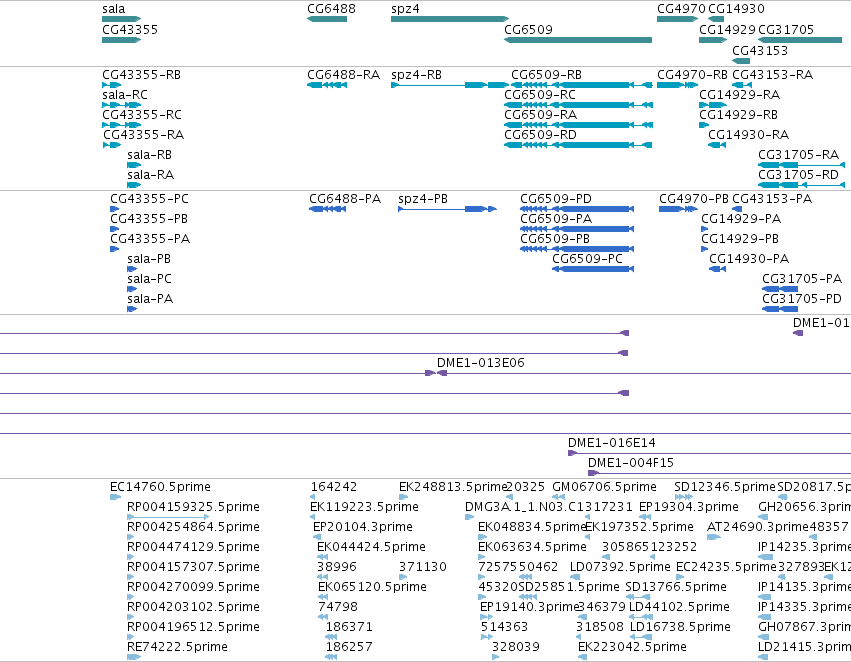Click the 186257 feature label
The image size is (851, 662).
click(x=349, y=647)
